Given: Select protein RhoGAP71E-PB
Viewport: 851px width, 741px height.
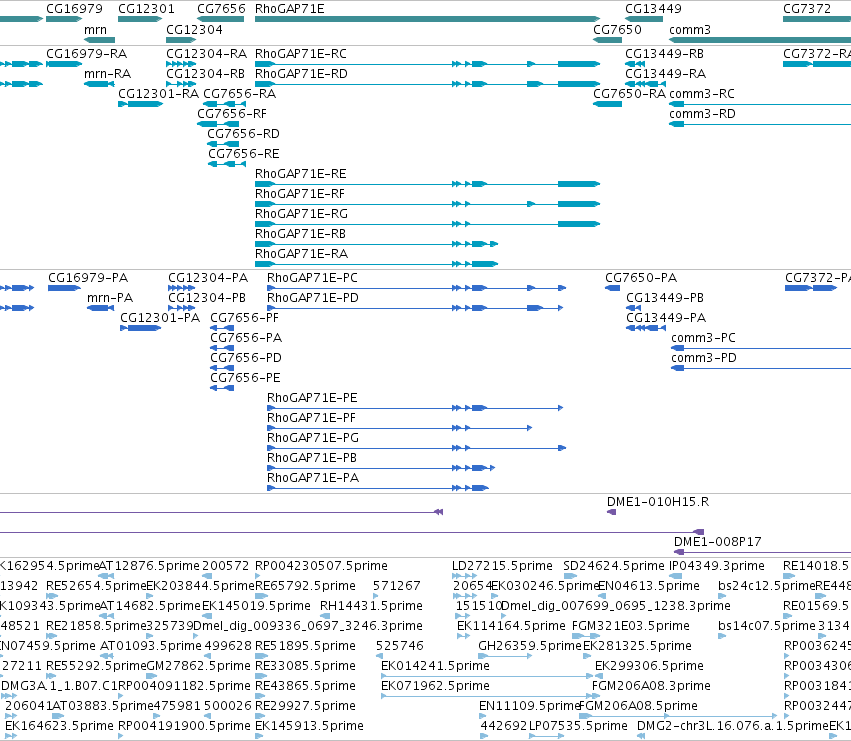Looking at the screenshot, I should click(381, 468).
